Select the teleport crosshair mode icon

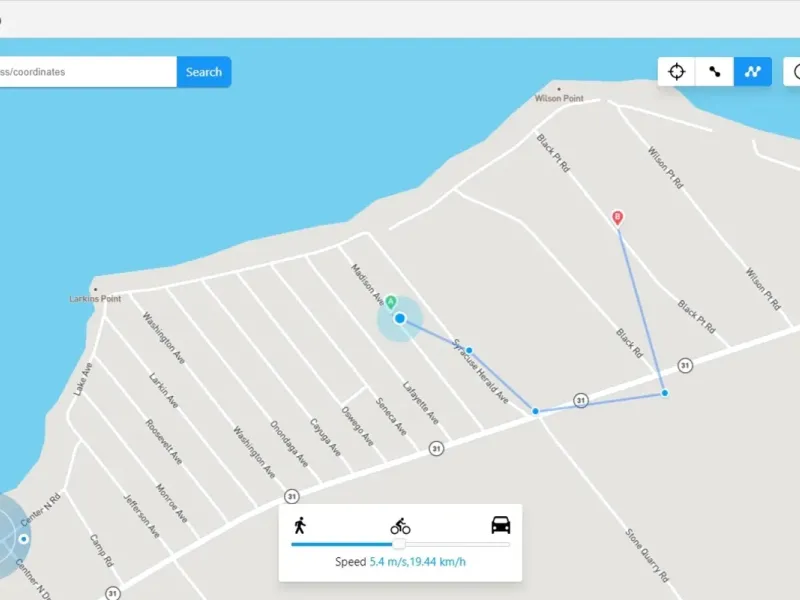tap(677, 72)
